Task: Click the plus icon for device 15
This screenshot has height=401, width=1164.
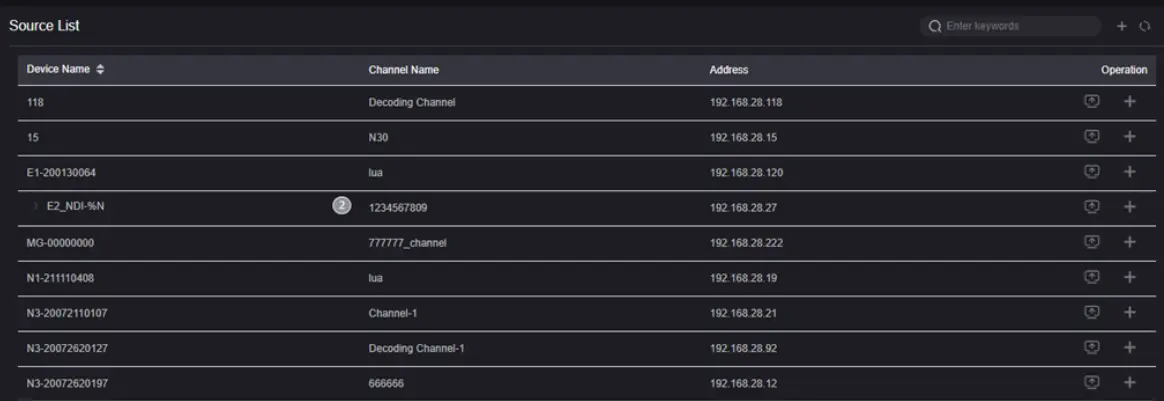Action: point(1130,137)
